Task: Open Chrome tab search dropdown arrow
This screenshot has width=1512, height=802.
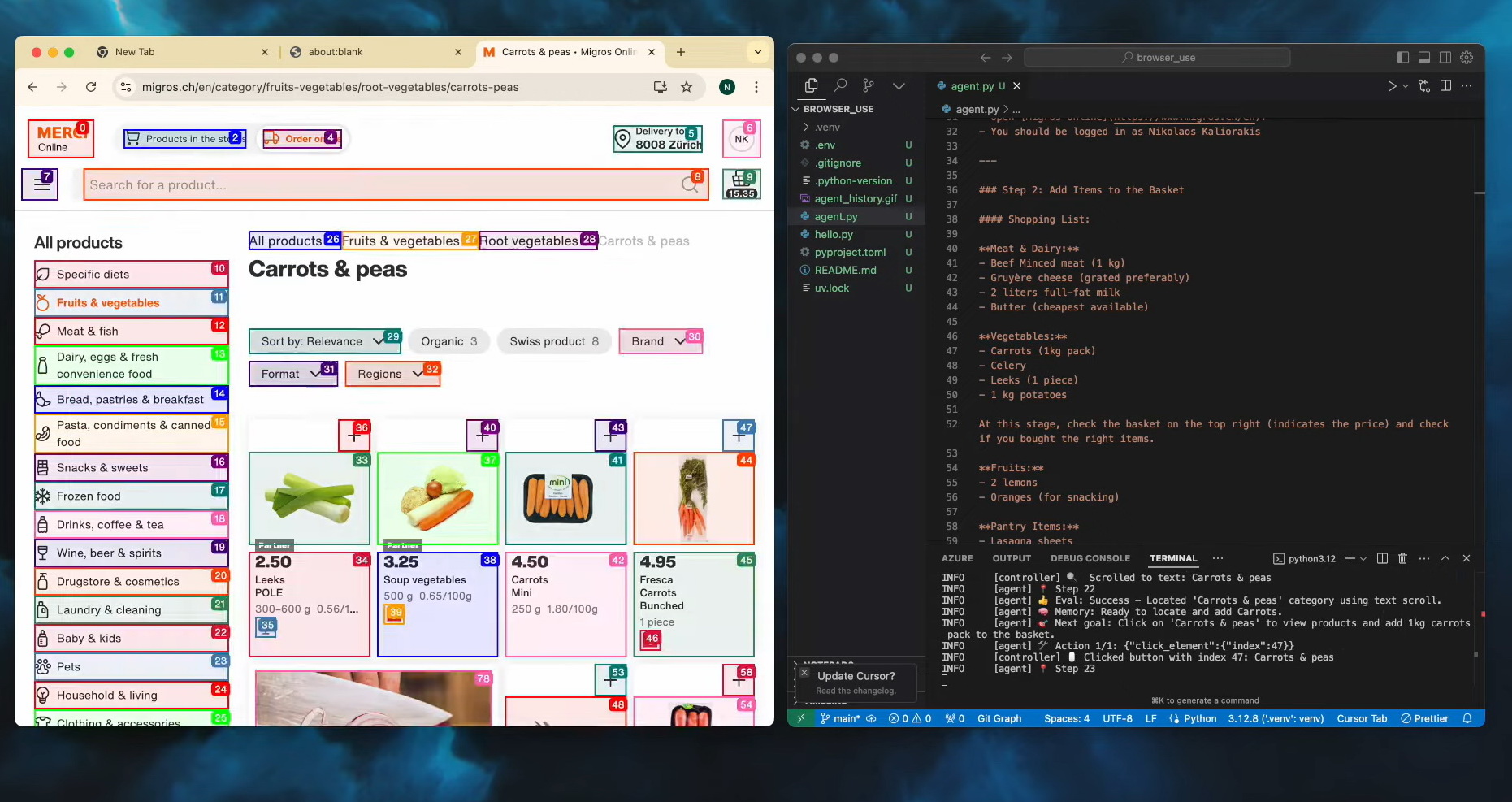Action: pyautogui.click(x=758, y=52)
